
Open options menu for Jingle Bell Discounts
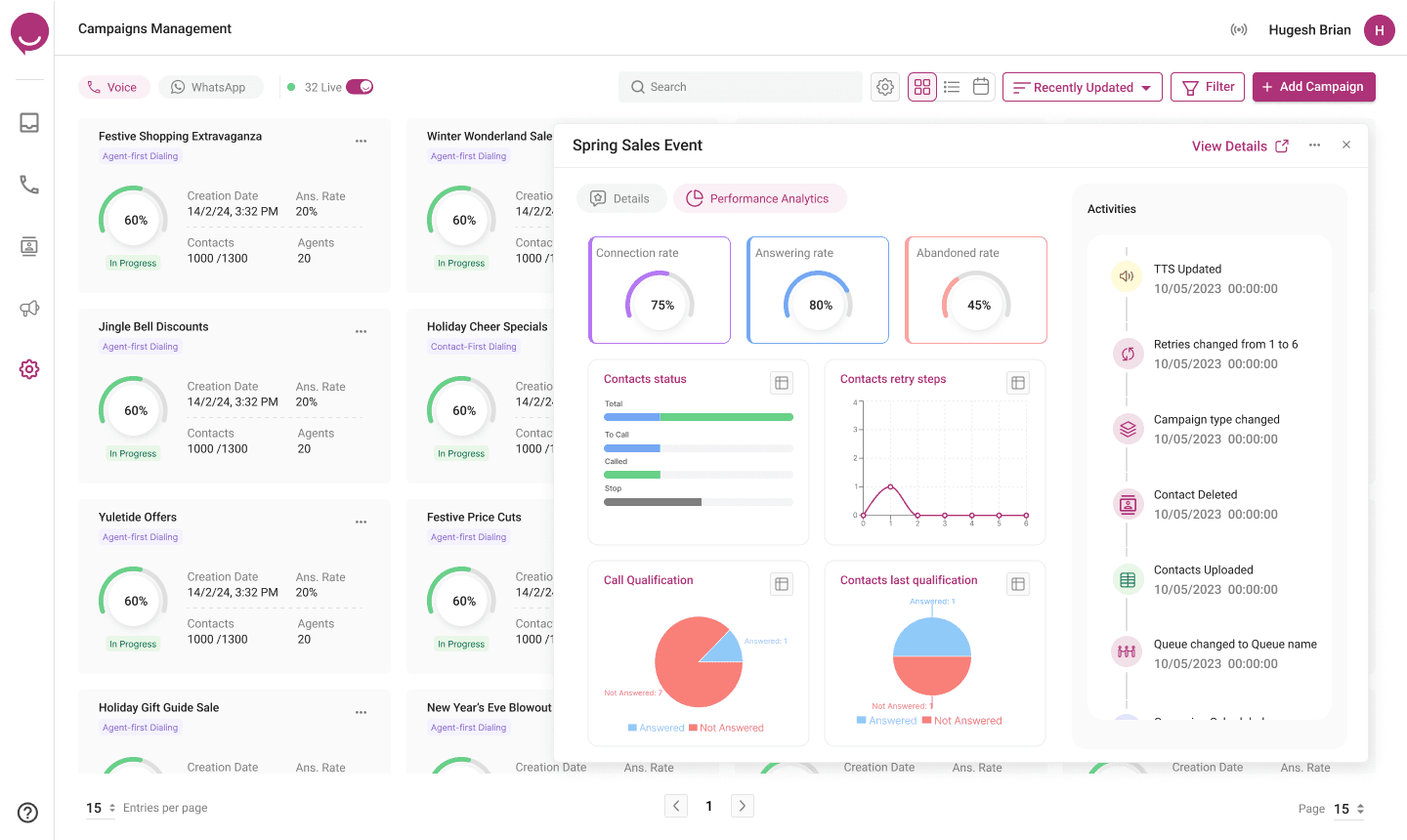[x=362, y=331]
